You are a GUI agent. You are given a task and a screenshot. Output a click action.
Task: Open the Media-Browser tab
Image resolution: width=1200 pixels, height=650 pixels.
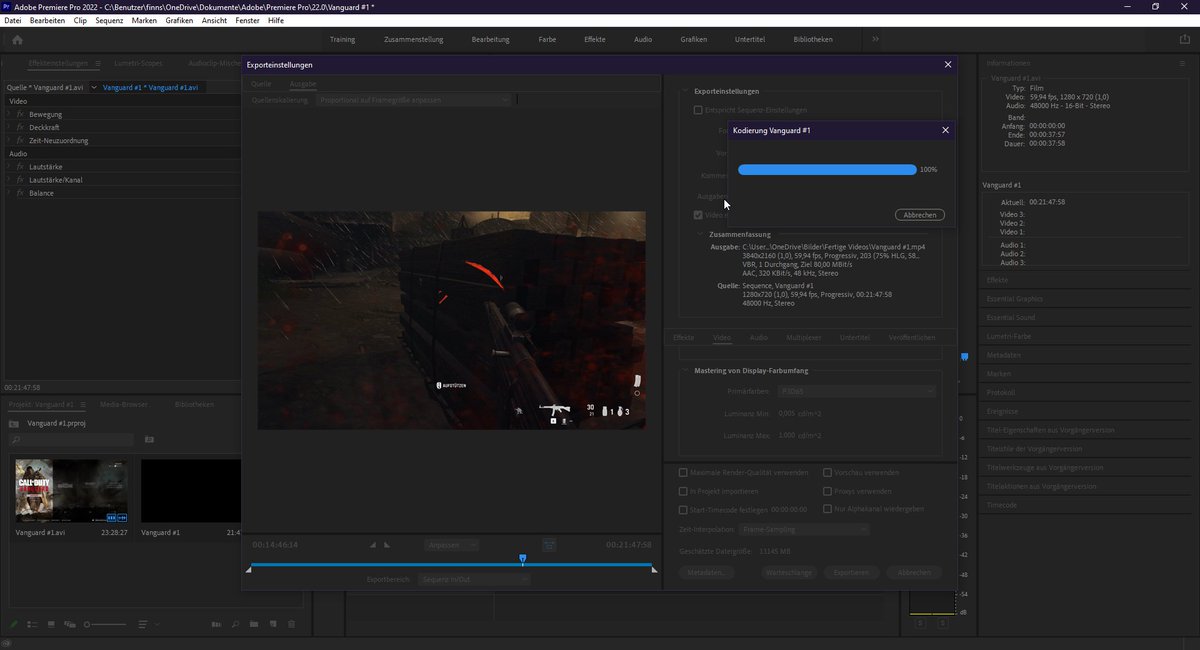pos(124,404)
